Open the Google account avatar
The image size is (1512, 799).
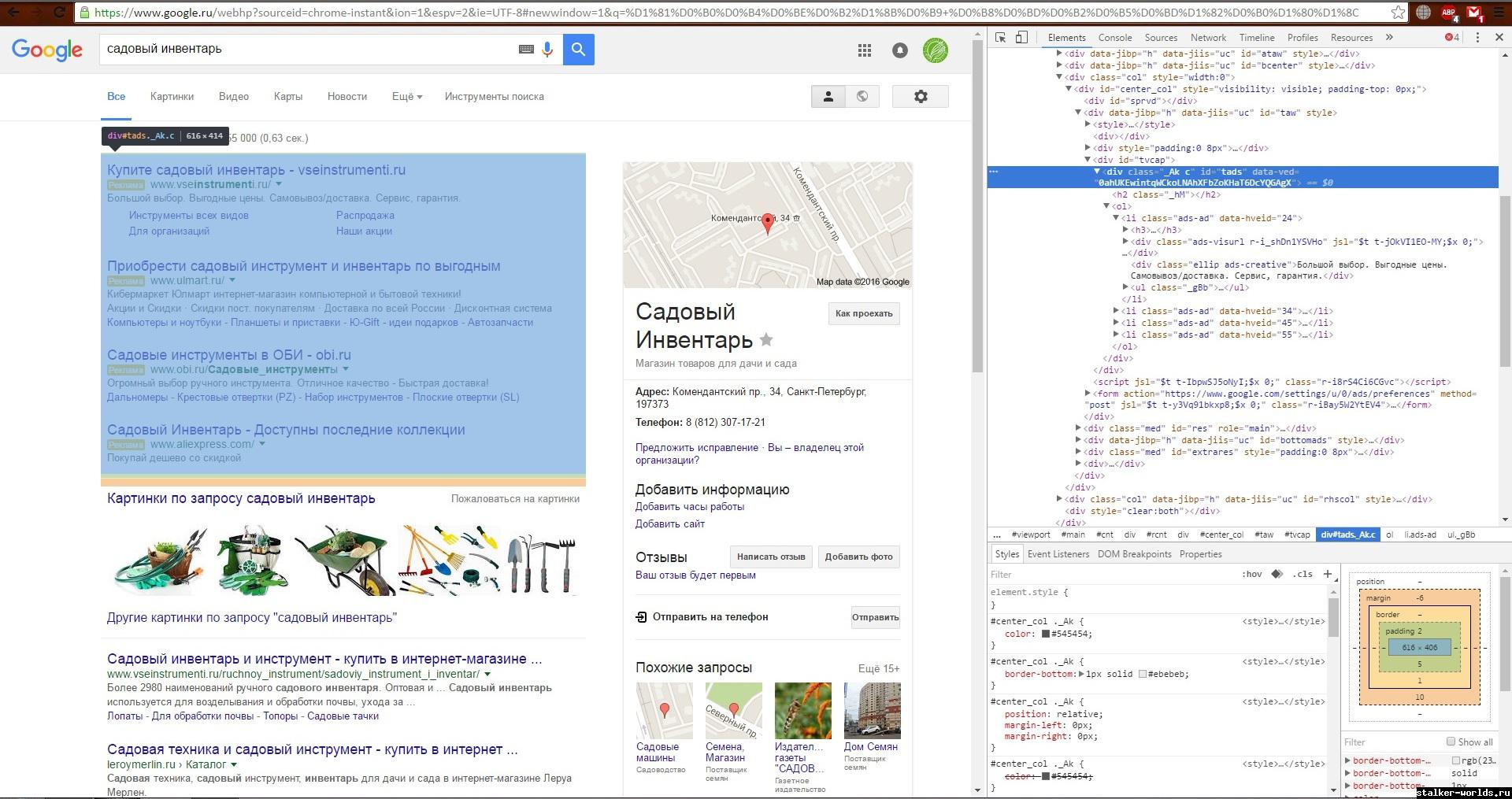pyautogui.click(x=935, y=50)
